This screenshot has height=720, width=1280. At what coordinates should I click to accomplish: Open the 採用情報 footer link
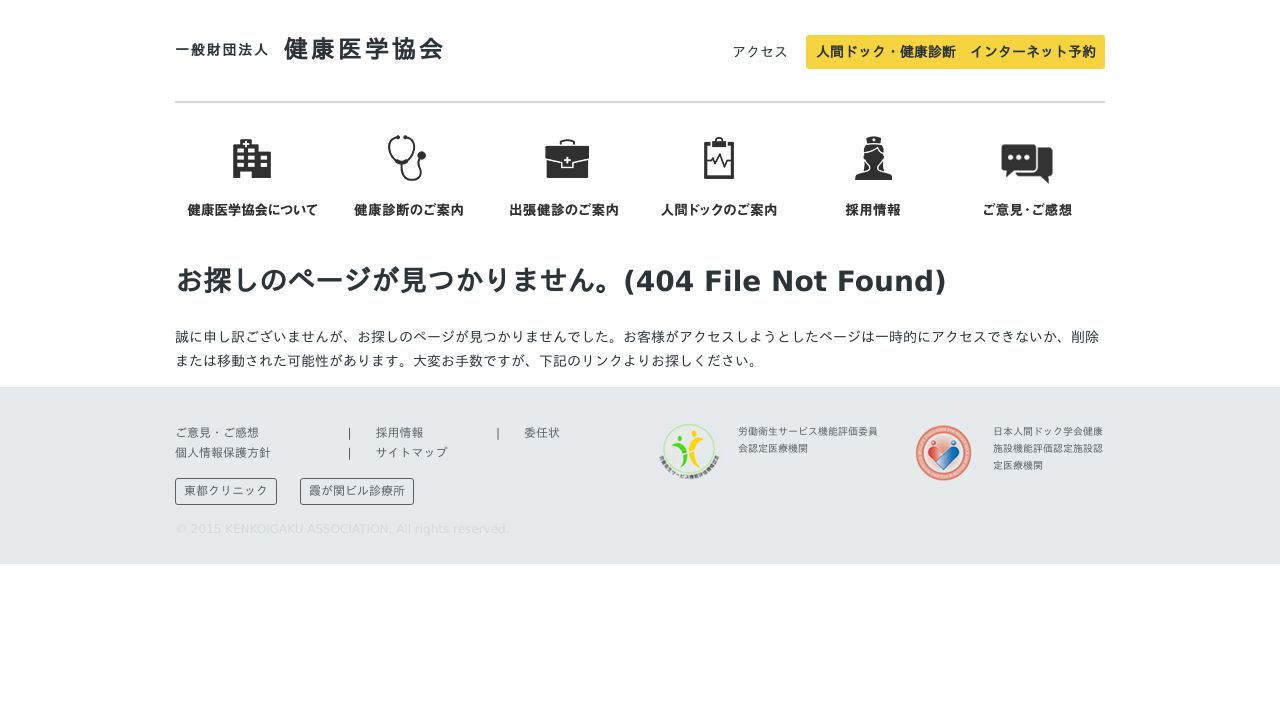[x=400, y=432]
